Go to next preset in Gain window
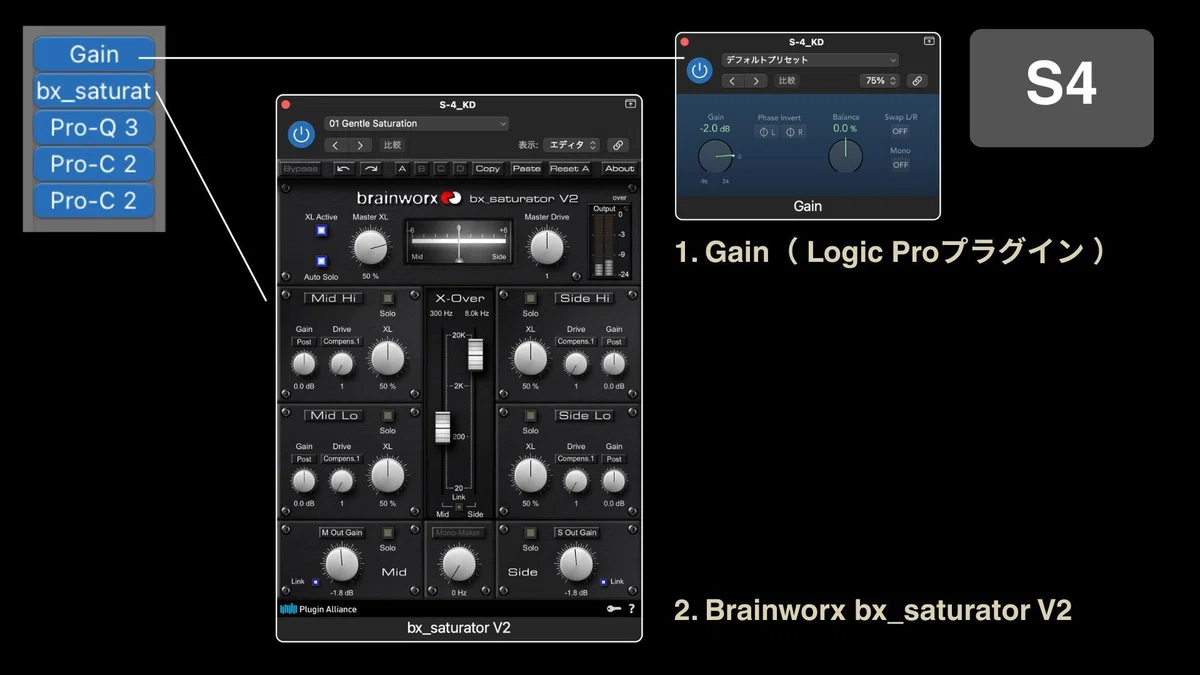This screenshot has height=675, width=1200. [757, 81]
